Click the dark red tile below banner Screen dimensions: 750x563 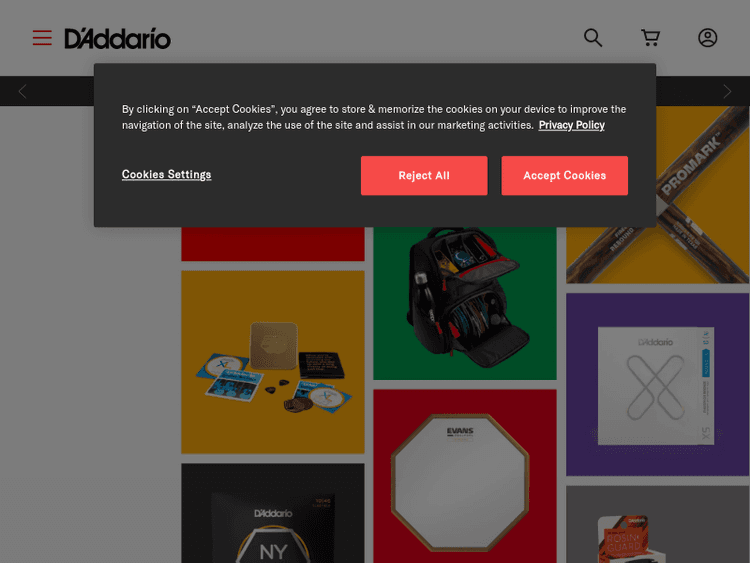tap(273, 244)
